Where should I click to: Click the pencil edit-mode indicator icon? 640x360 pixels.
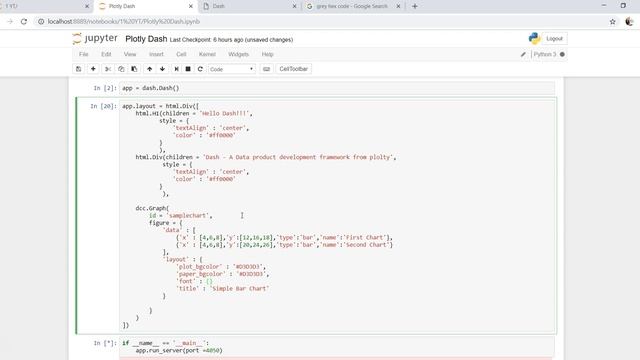(x=523, y=54)
